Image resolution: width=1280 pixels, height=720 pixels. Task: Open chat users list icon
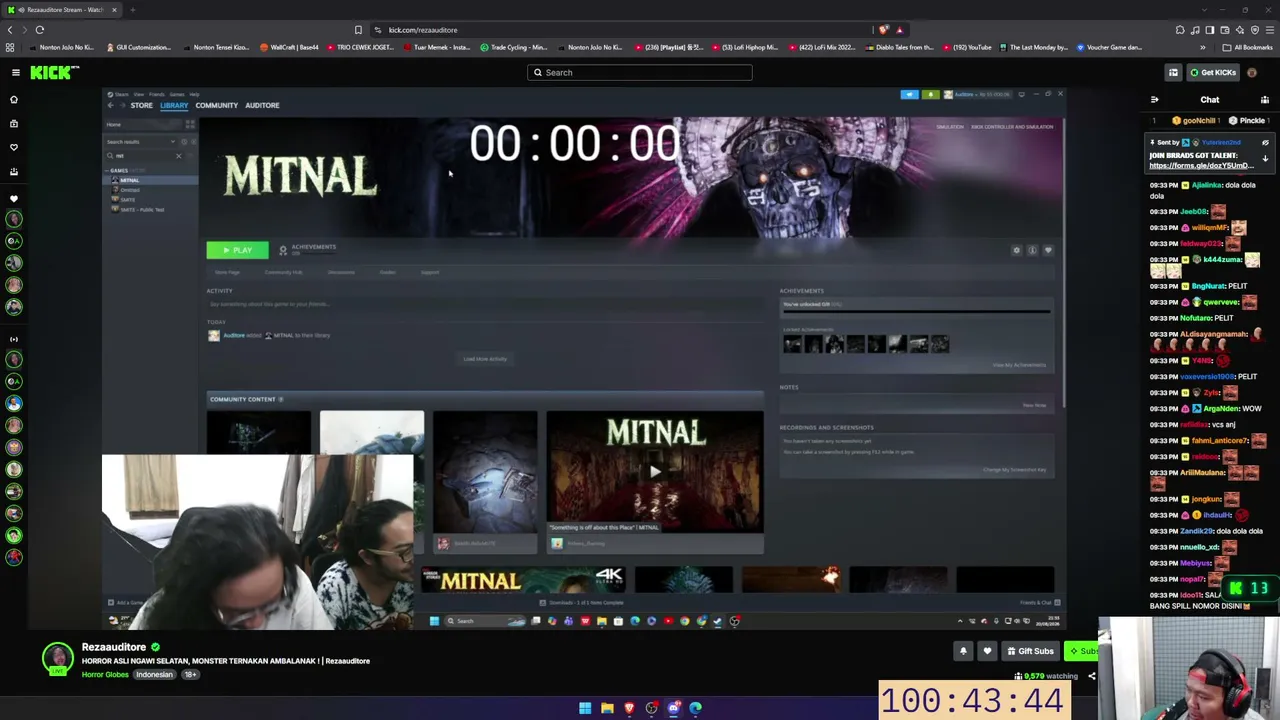coord(1265,100)
